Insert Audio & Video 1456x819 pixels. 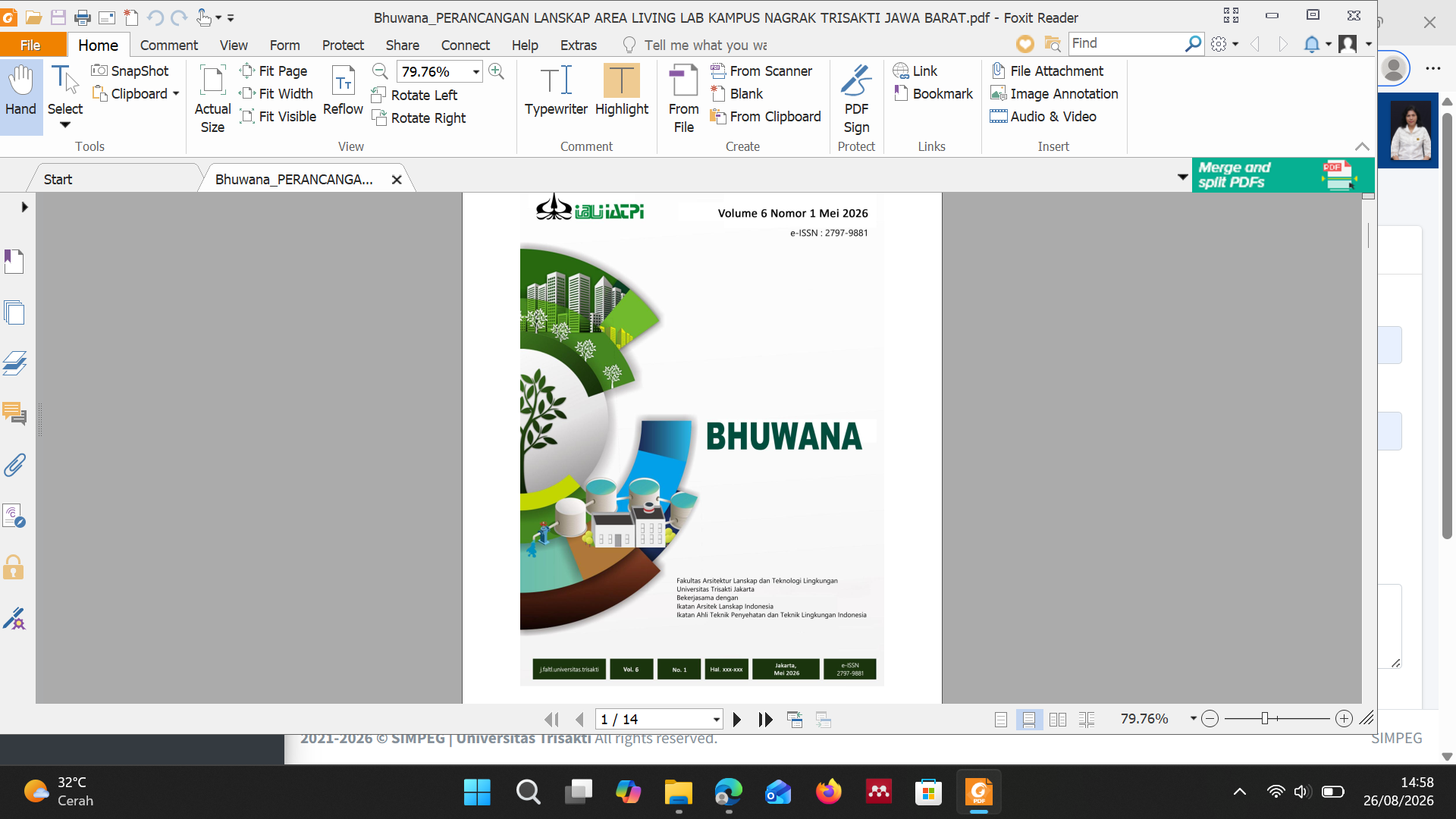tap(1043, 116)
